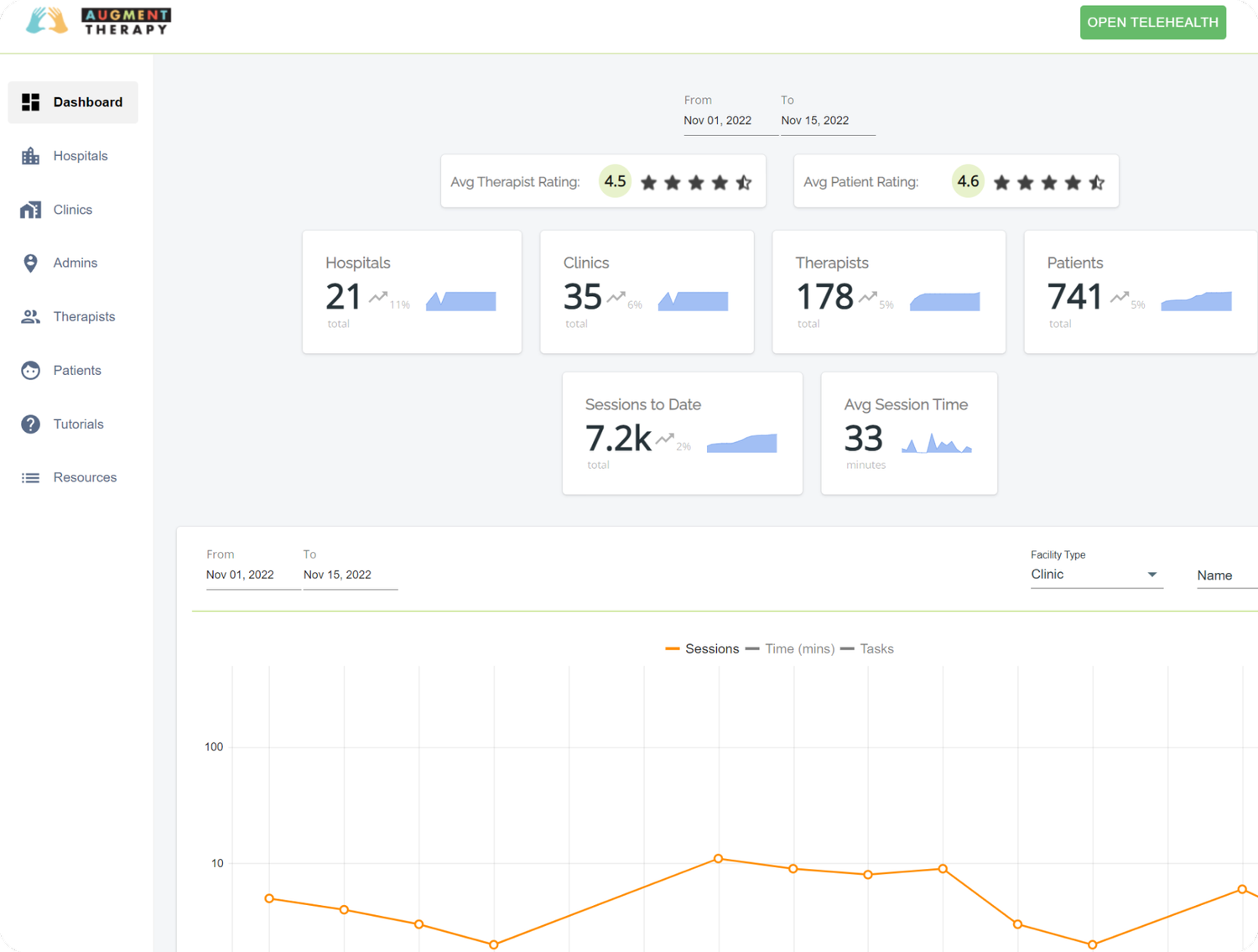Click the fifth star in Avg Therapist Rating
1258x952 pixels.
click(x=742, y=181)
